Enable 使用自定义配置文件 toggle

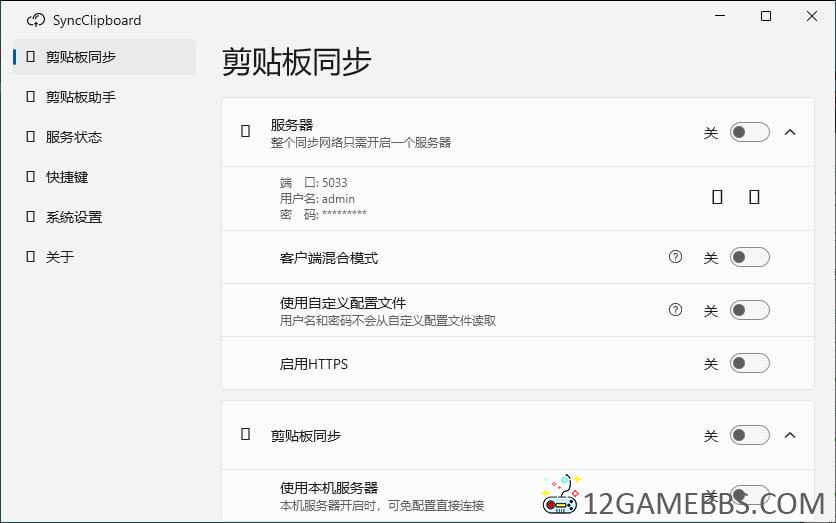pyautogui.click(x=749, y=311)
